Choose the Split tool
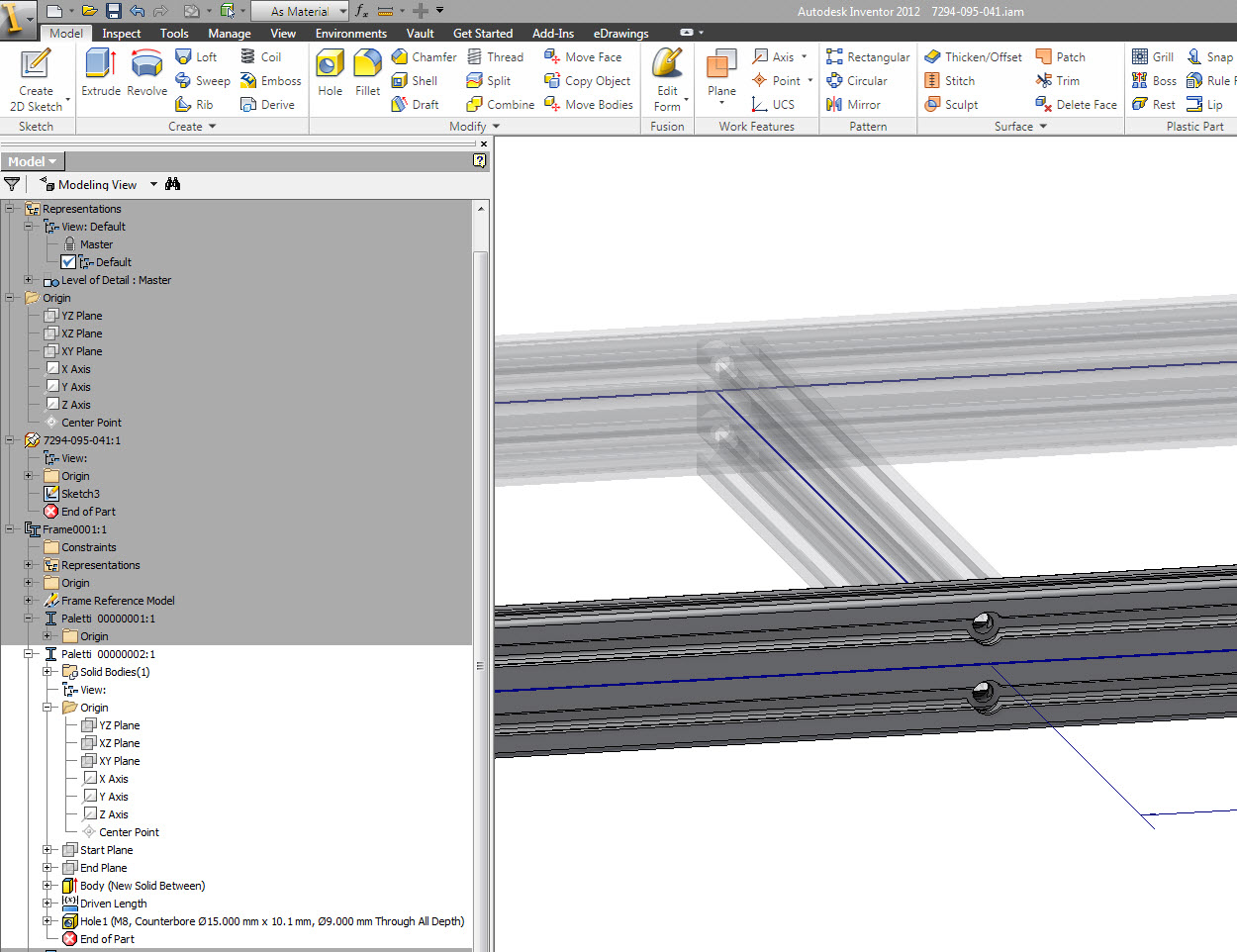1237x952 pixels. point(488,80)
